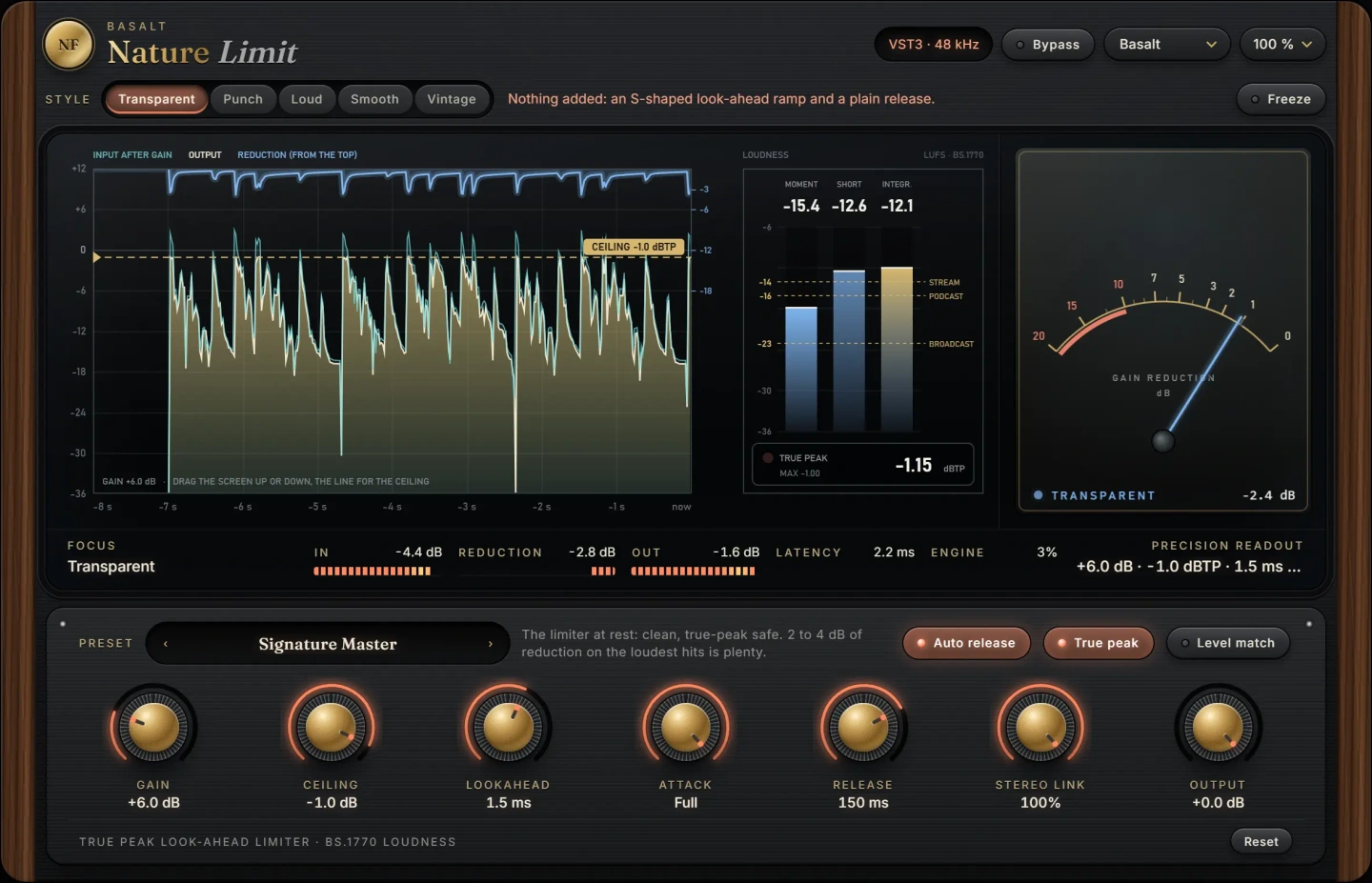Disable Auto release
This screenshot has height=883, width=1372.
966,643
